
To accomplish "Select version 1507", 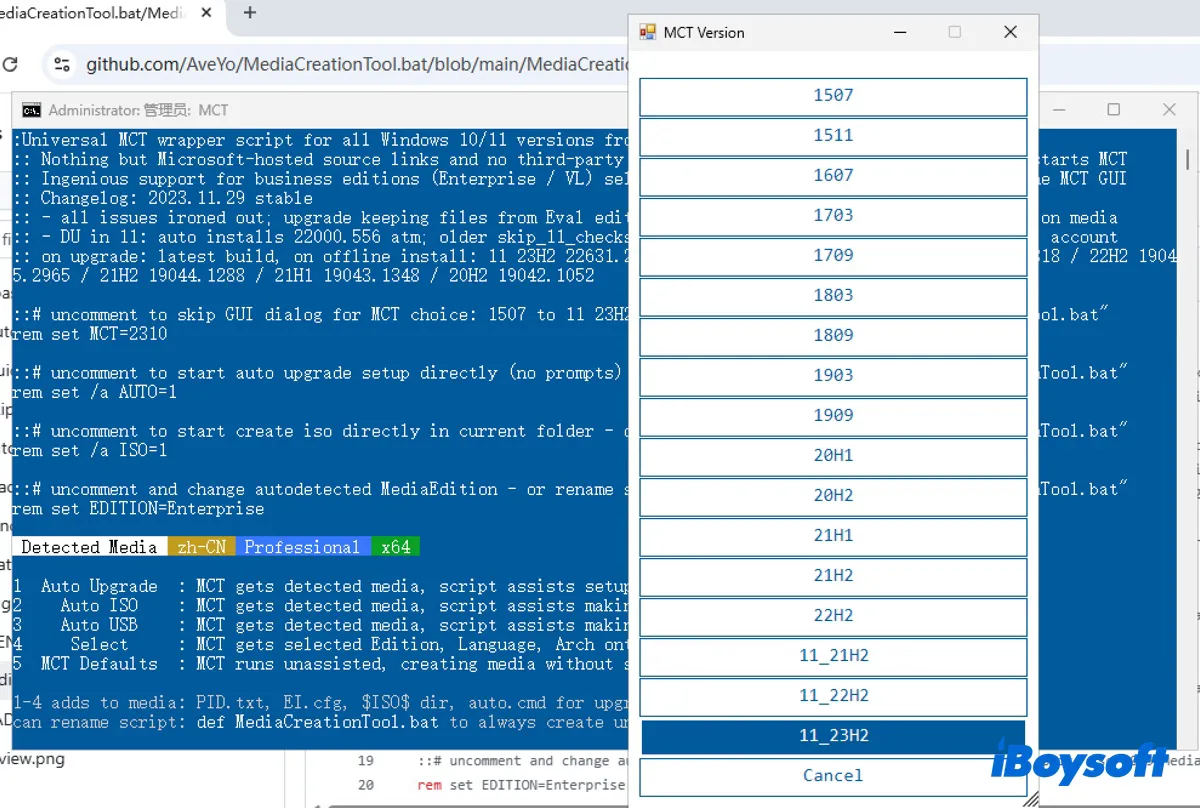I will tap(833, 96).
